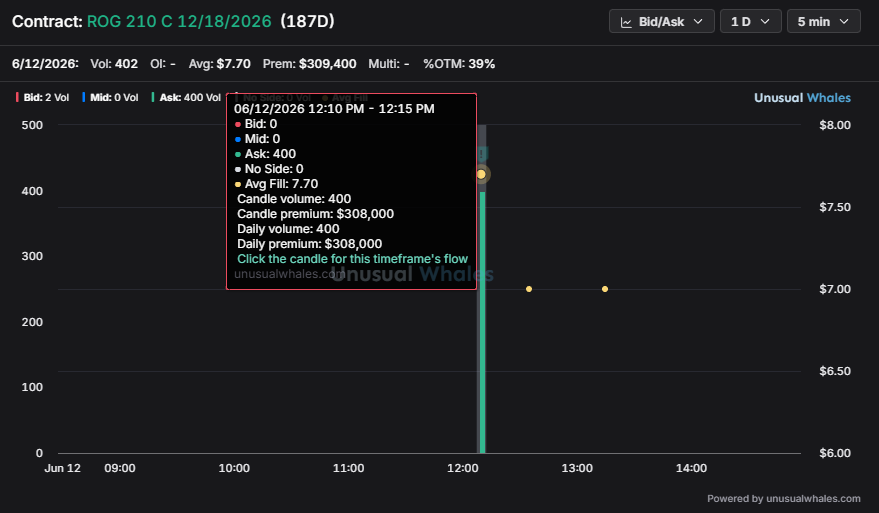Toggle the Bid 2 Vol legend series
The width and height of the screenshot is (879, 513).
(x=43, y=98)
